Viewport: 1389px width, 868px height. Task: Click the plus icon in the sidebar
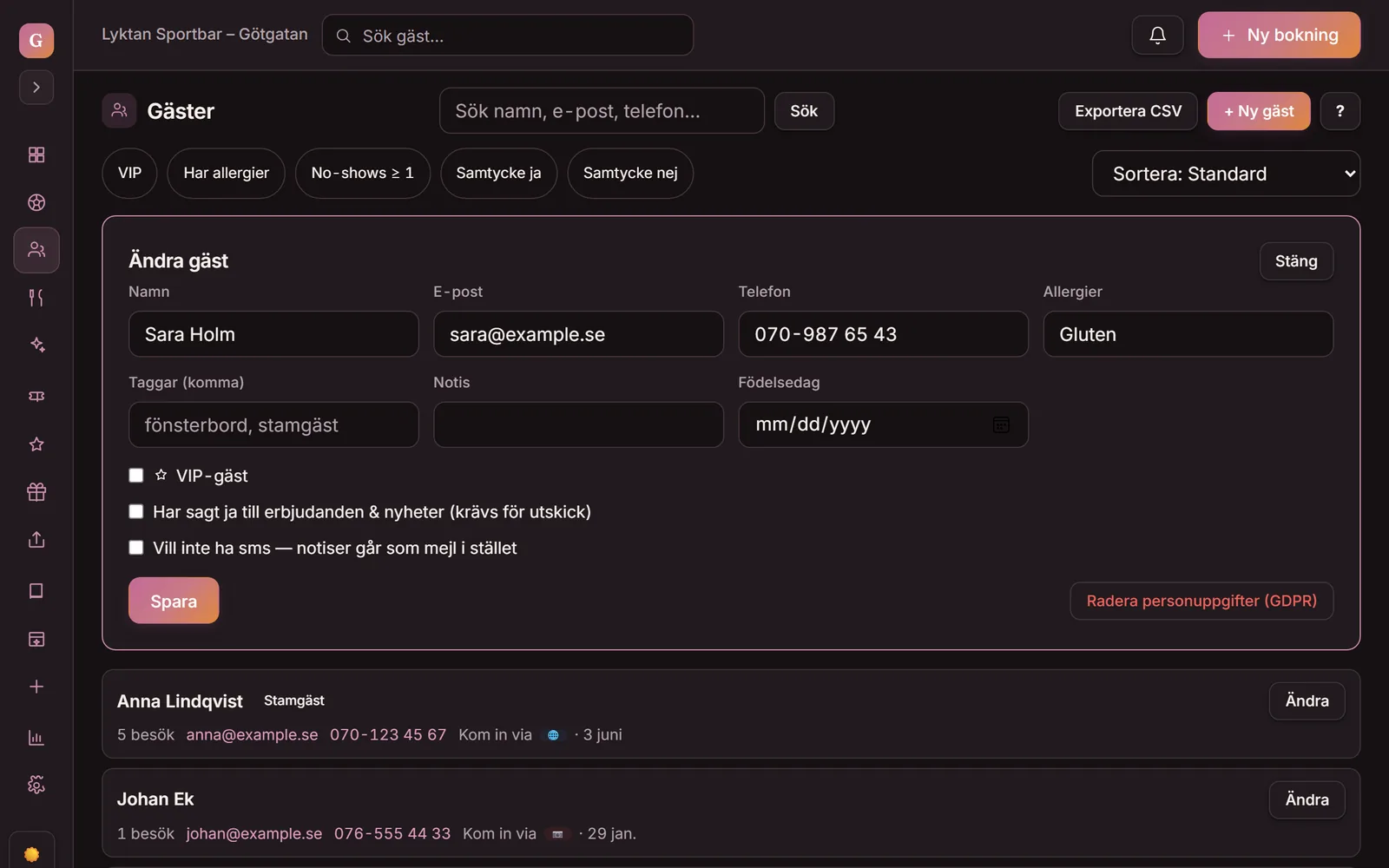coord(36,687)
